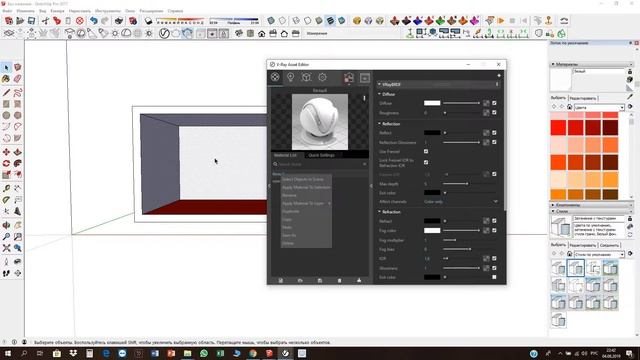Uncheck the Use Fresnel checkbox
The height and width of the screenshot is (360, 640).
point(426,151)
